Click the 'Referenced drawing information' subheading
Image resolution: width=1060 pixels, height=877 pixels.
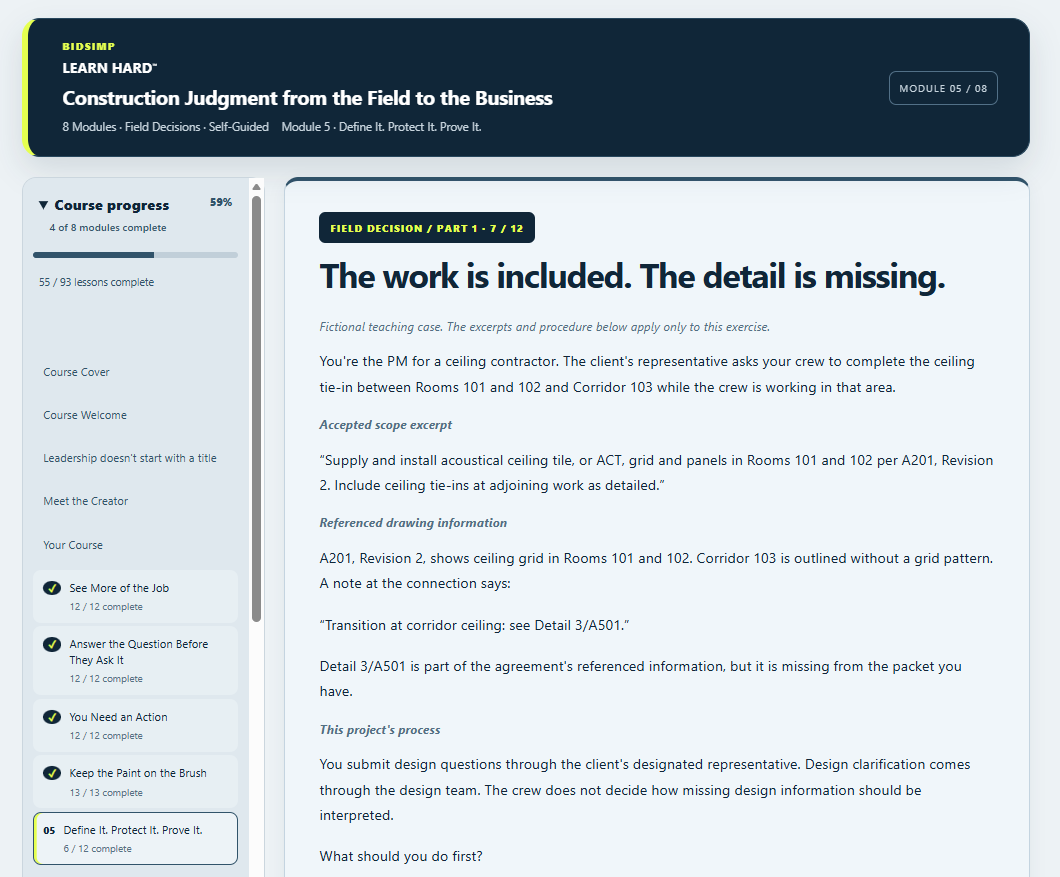tap(413, 523)
